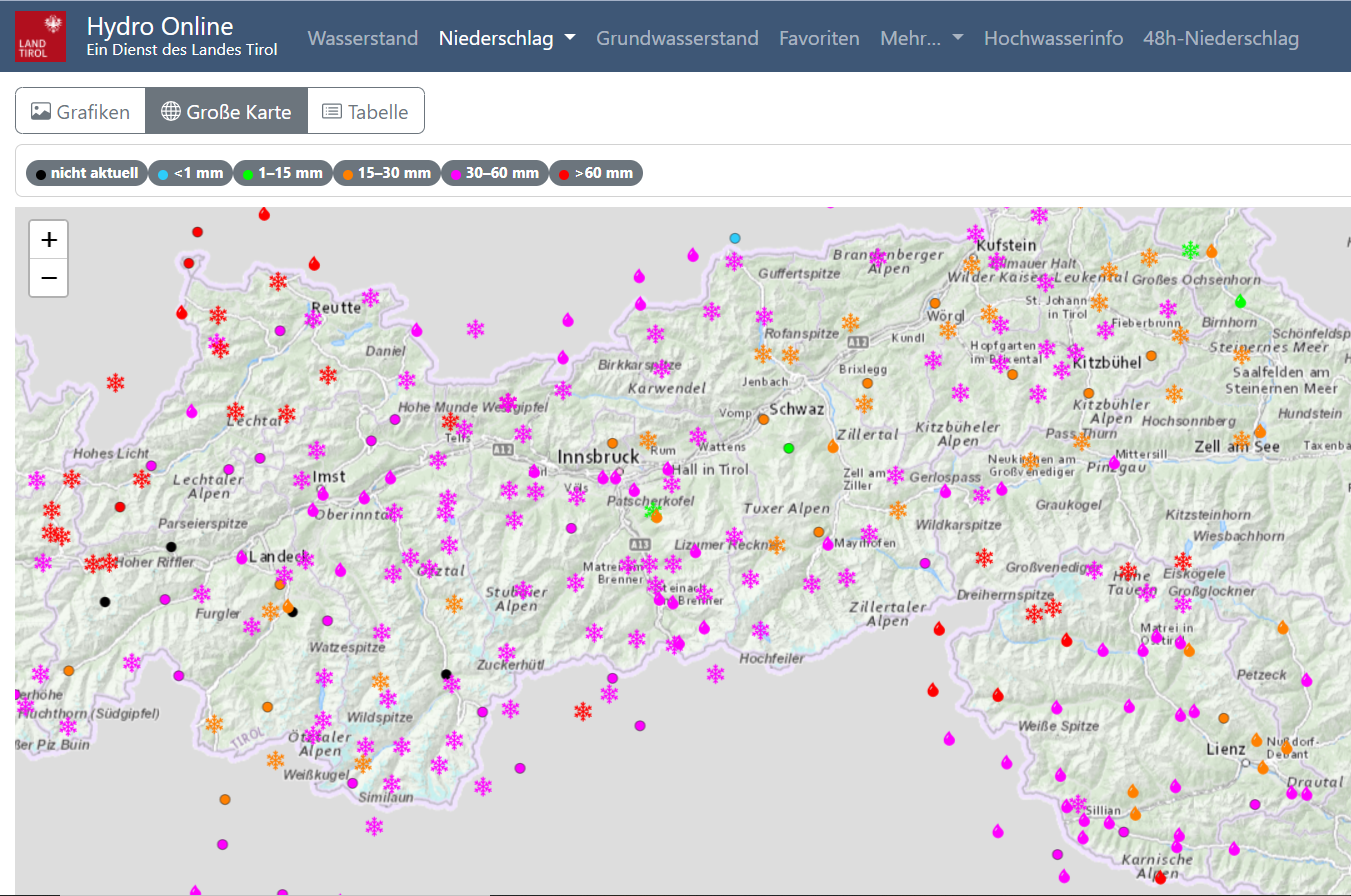Select the green dot east of Wattens
Viewport: 1351px width, 896px height.
(x=788, y=448)
